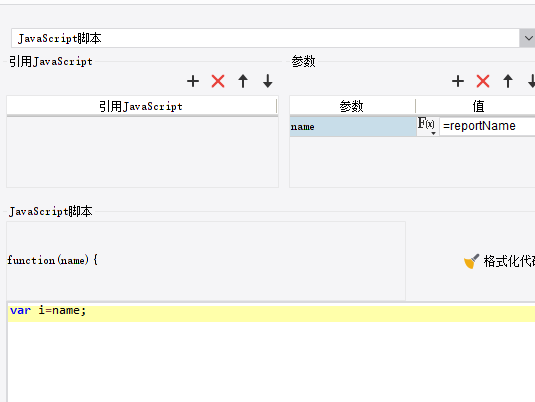Add a new parameter row
The height and width of the screenshot is (402, 535).
458,81
